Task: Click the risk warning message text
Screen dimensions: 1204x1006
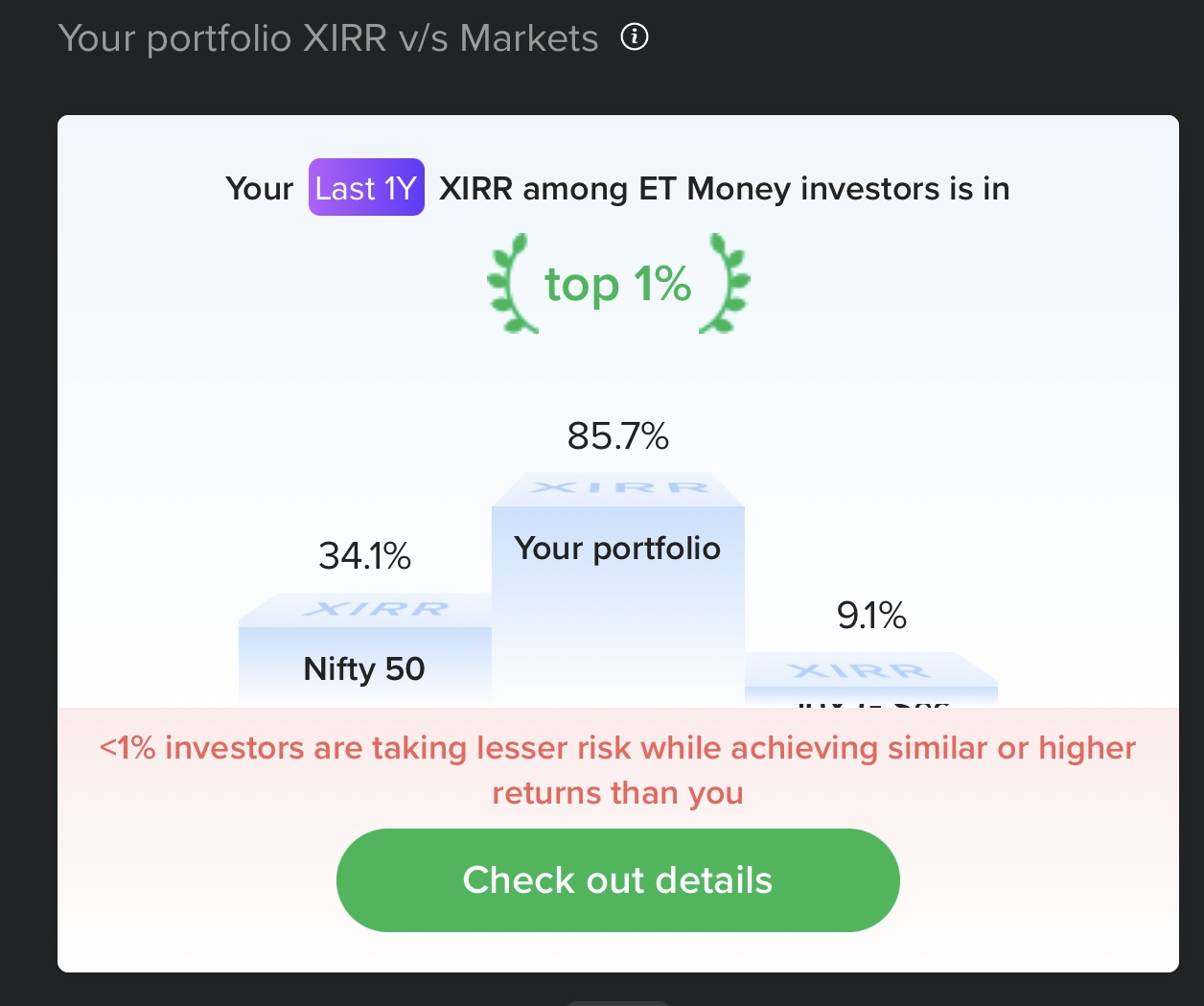Action: [616, 770]
